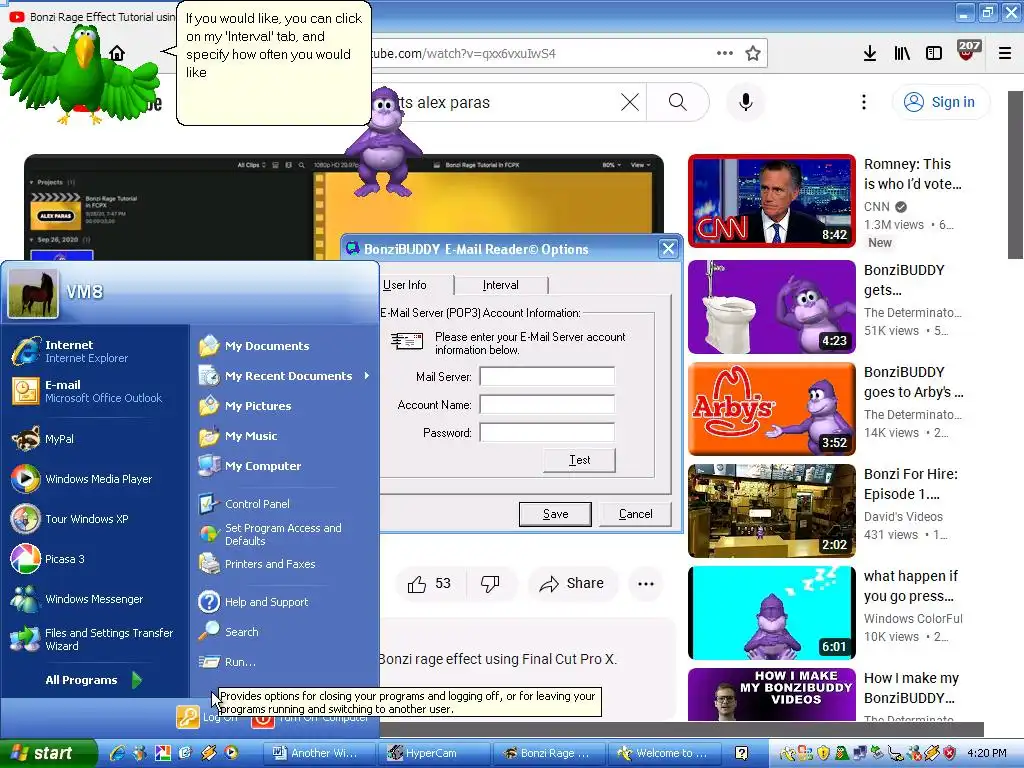Open My Music folder

[x=238, y=436]
